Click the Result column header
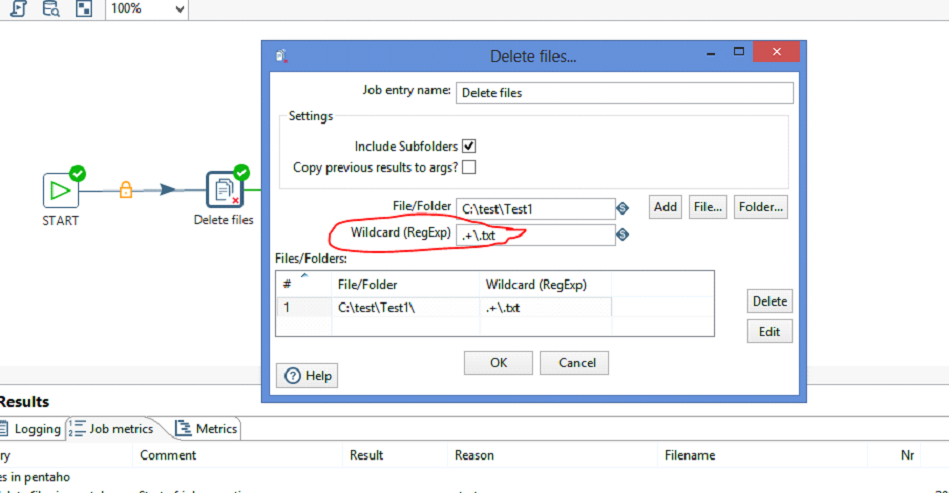 point(395,455)
